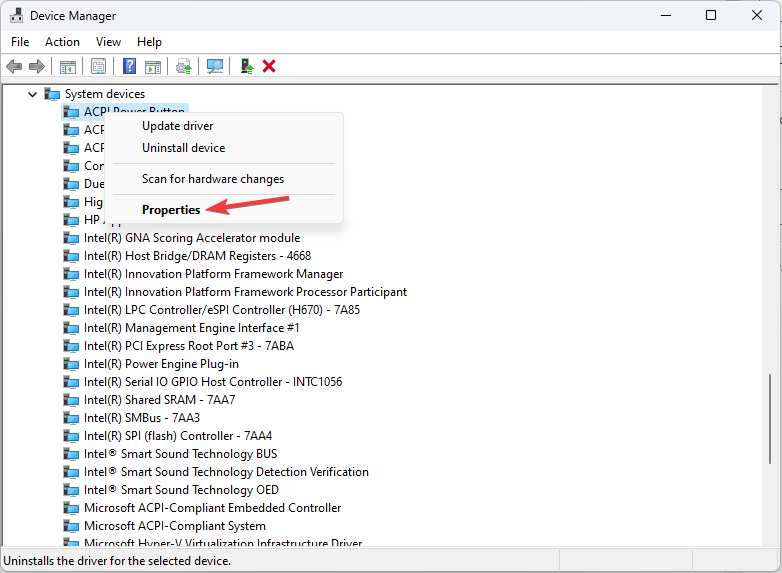Click the gear page Update driver icon

point(184,66)
